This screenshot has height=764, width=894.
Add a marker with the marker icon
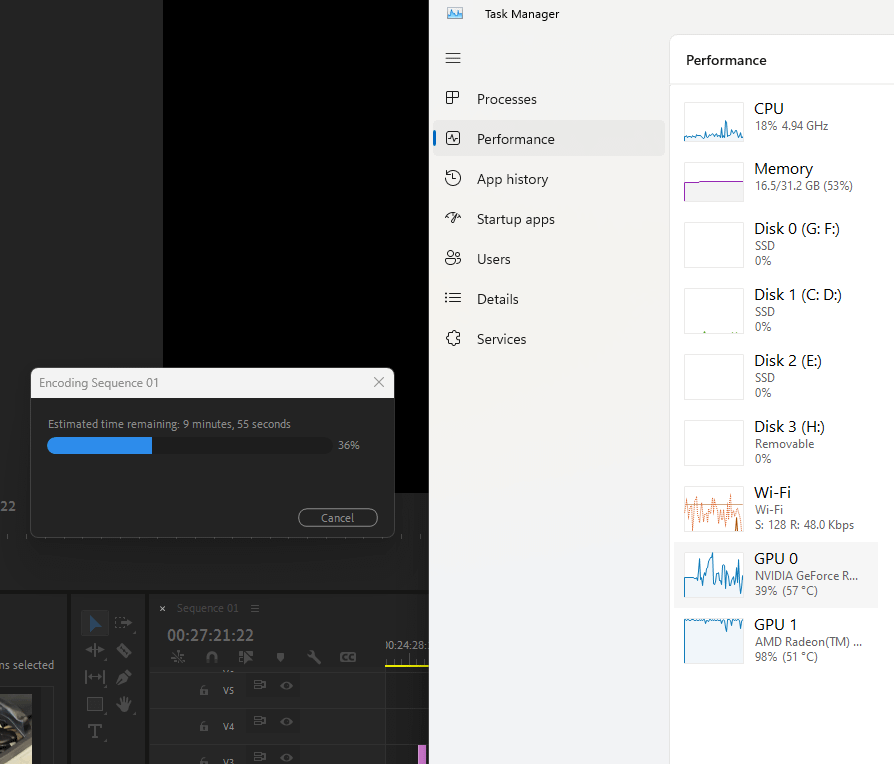click(280, 657)
